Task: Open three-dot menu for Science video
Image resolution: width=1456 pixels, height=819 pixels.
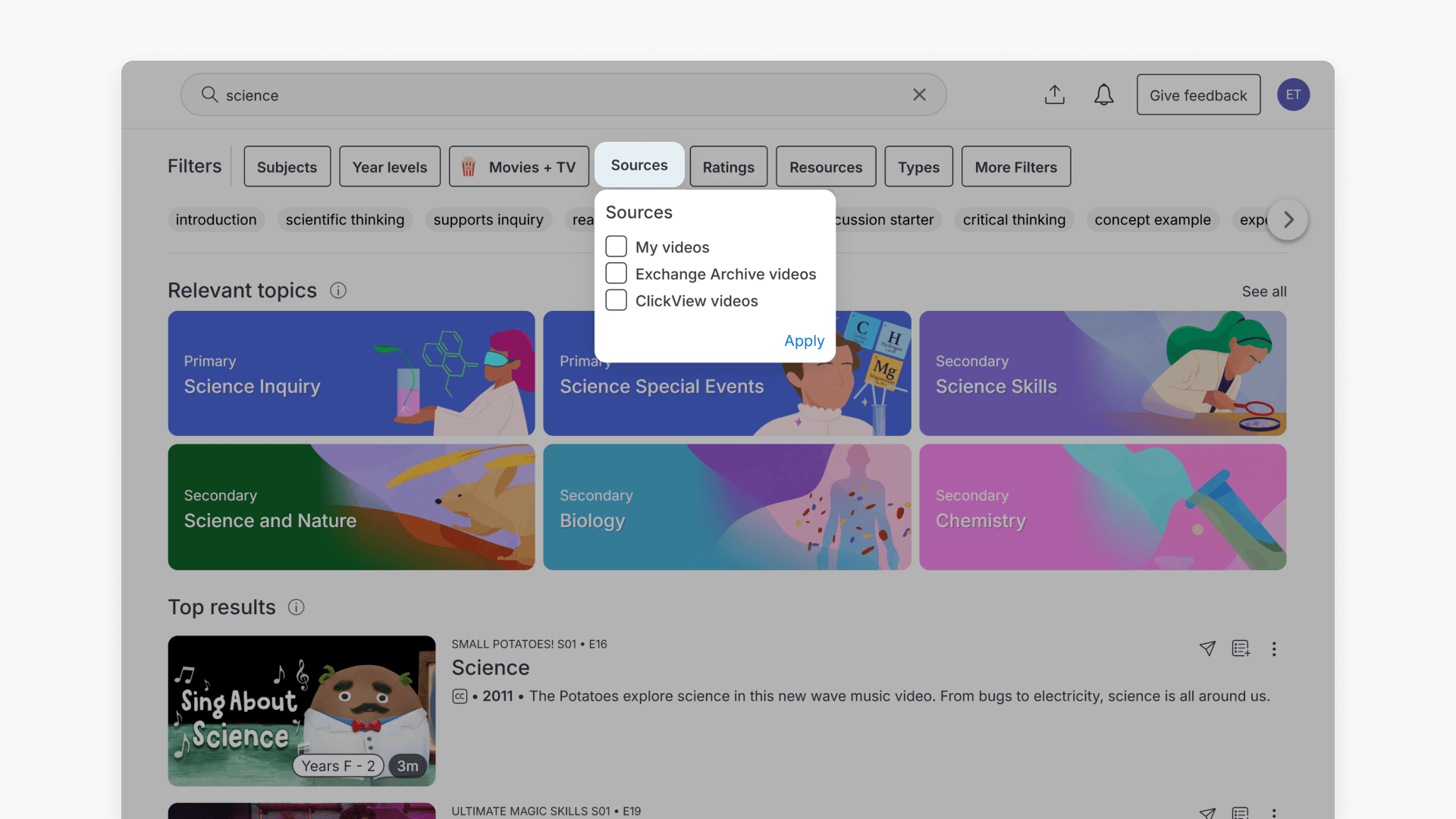Action: coord(1274,649)
